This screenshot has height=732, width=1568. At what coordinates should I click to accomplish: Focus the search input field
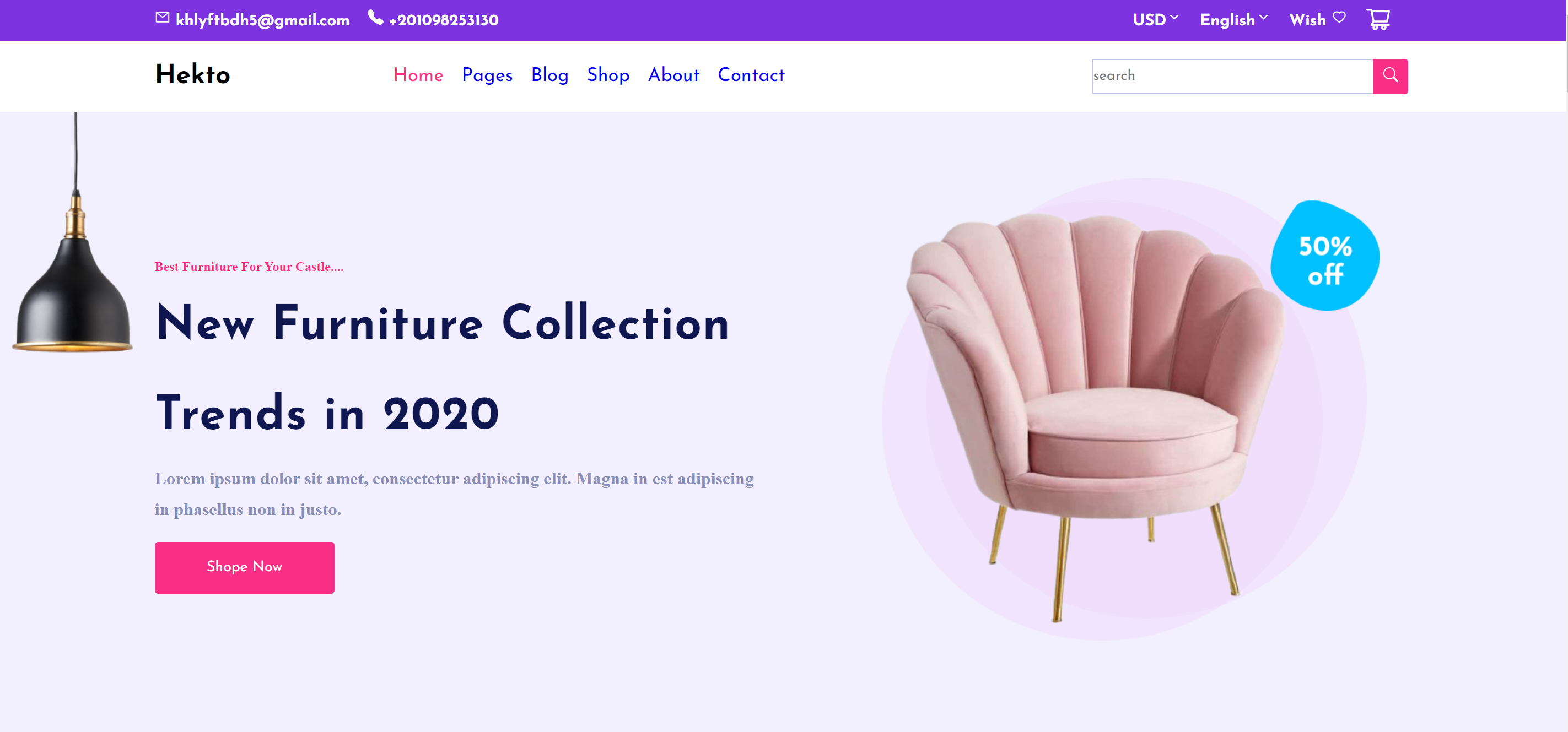pyautogui.click(x=1232, y=76)
